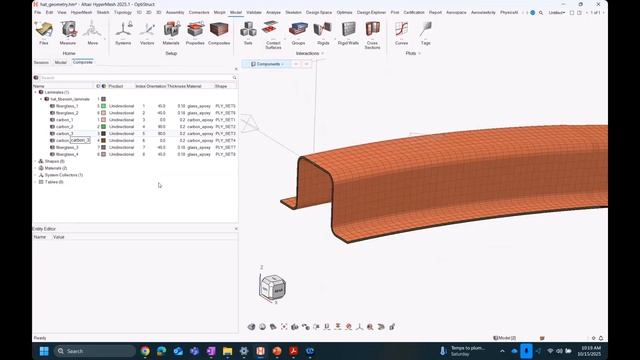The image size is (640, 360).
Task: Open the Edit menu
Action: pos(49,13)
